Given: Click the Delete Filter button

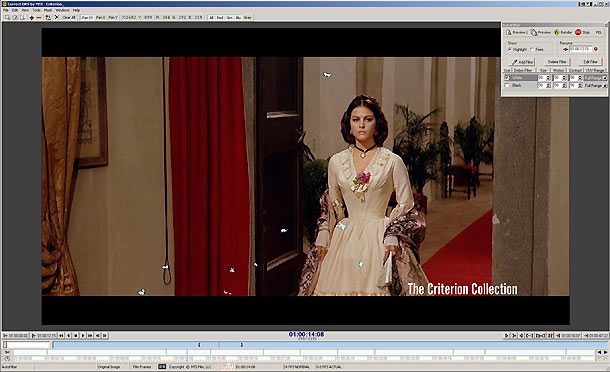Looking at the screenshot, I should point(557,61).
